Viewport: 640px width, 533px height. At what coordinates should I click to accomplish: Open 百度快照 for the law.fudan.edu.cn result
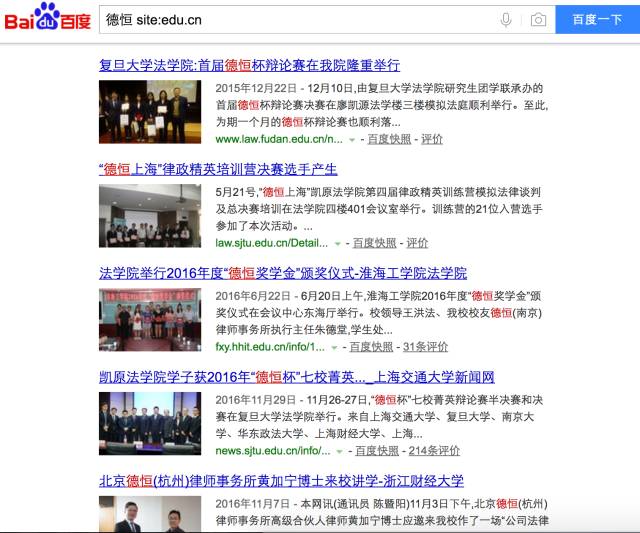pyautogui.click(x=390, y=139)
